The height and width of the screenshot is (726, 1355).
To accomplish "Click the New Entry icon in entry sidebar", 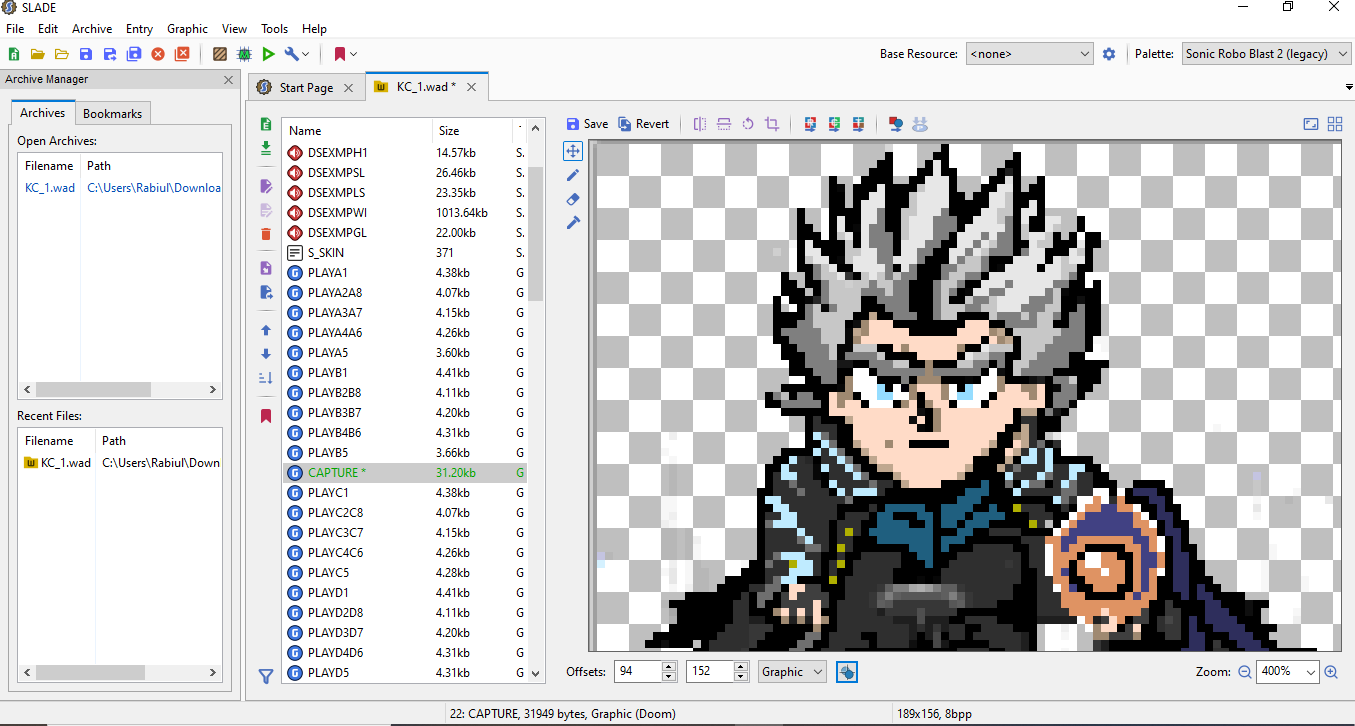I will [x=265, y=125].
